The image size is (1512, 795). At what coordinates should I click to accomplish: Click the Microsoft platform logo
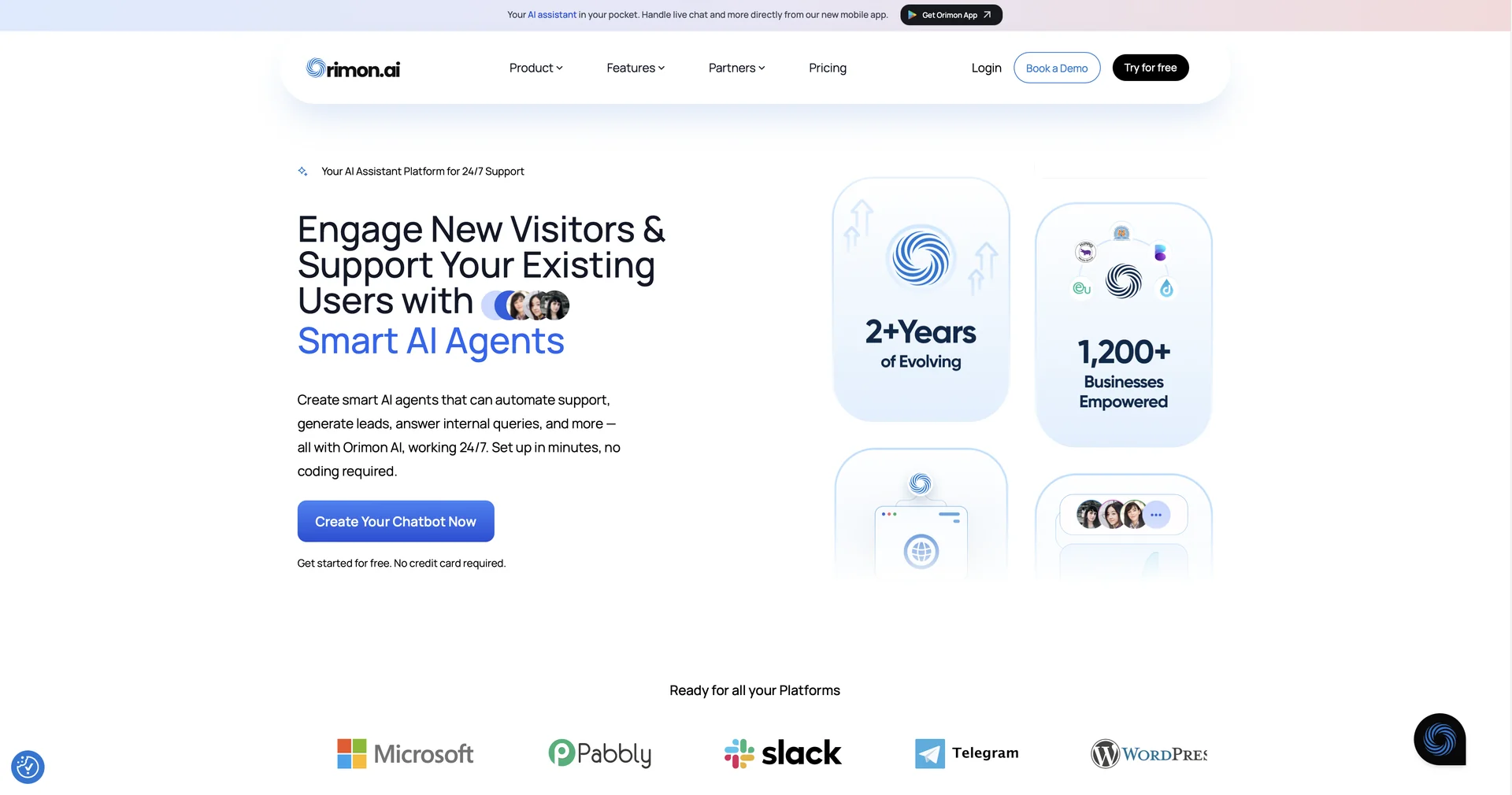pos(405,753)
